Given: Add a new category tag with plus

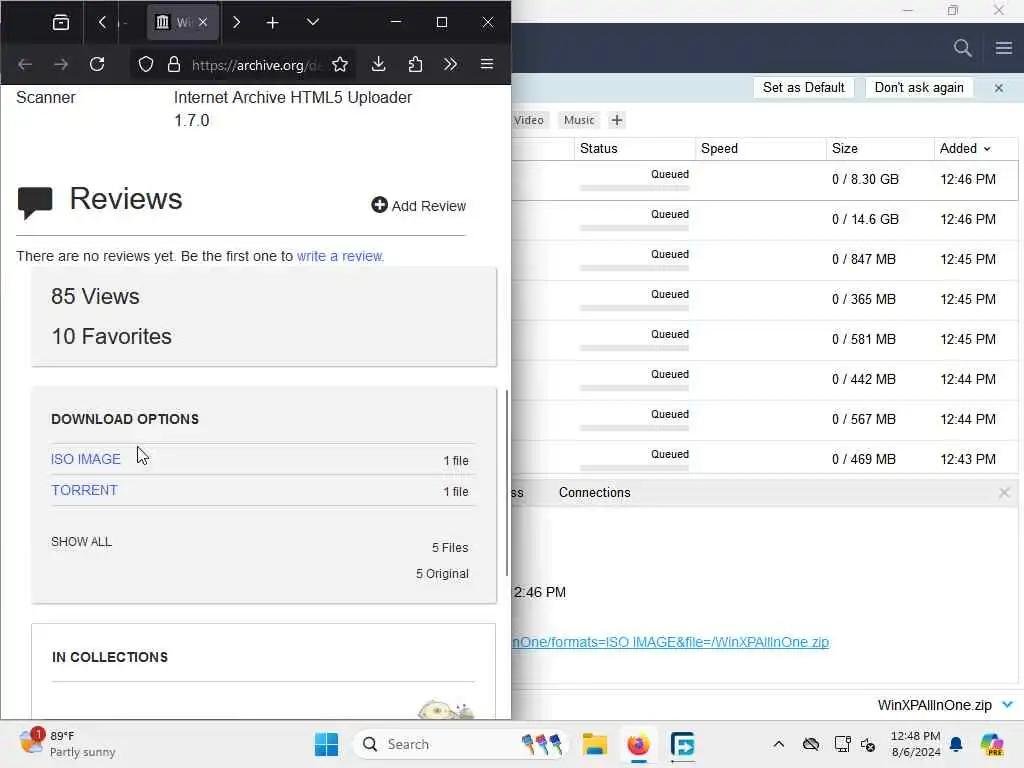Looking at the screenshot, I should tap(616, 120).
